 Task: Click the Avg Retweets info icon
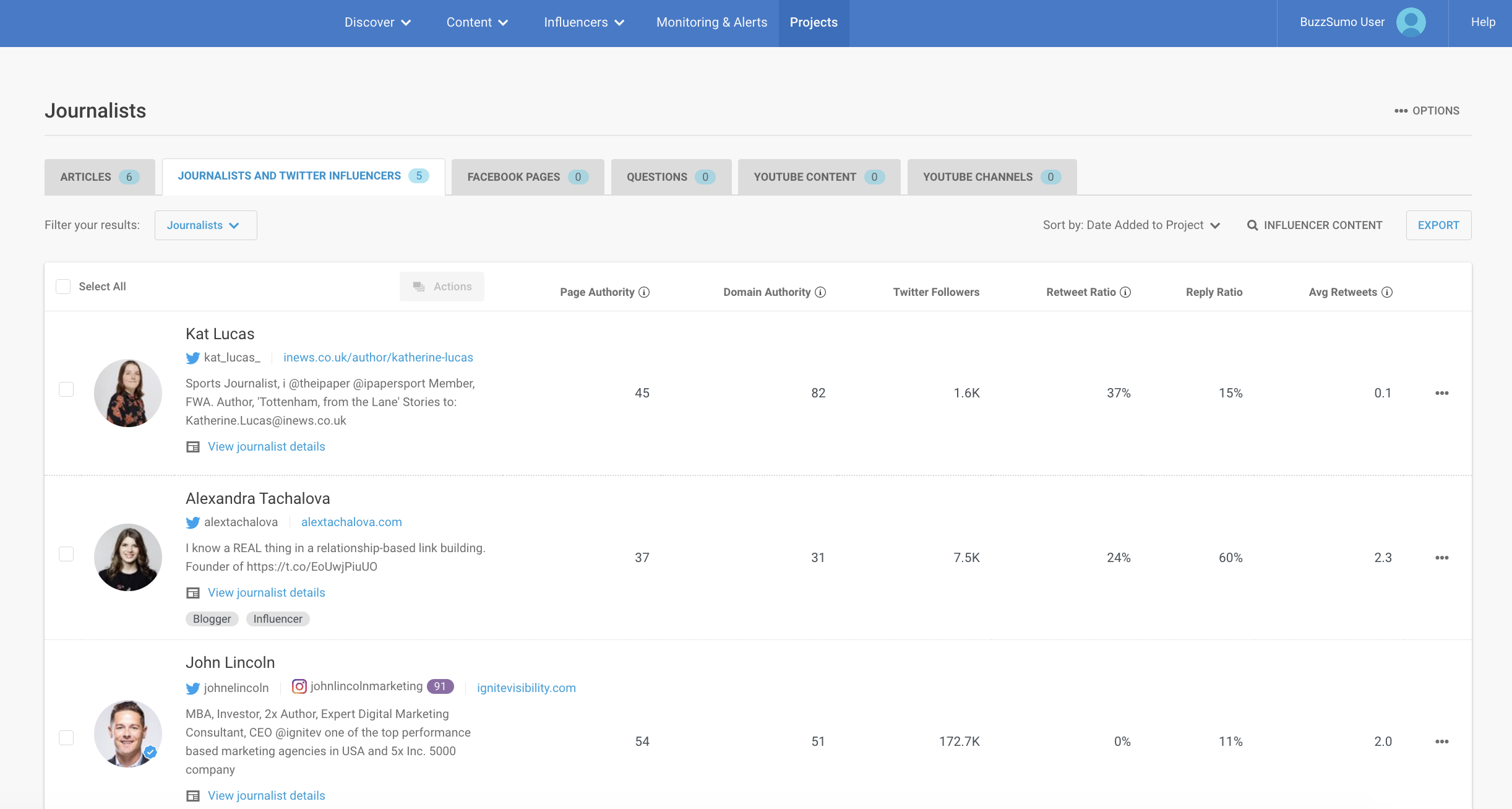(x=1387, y=292)
